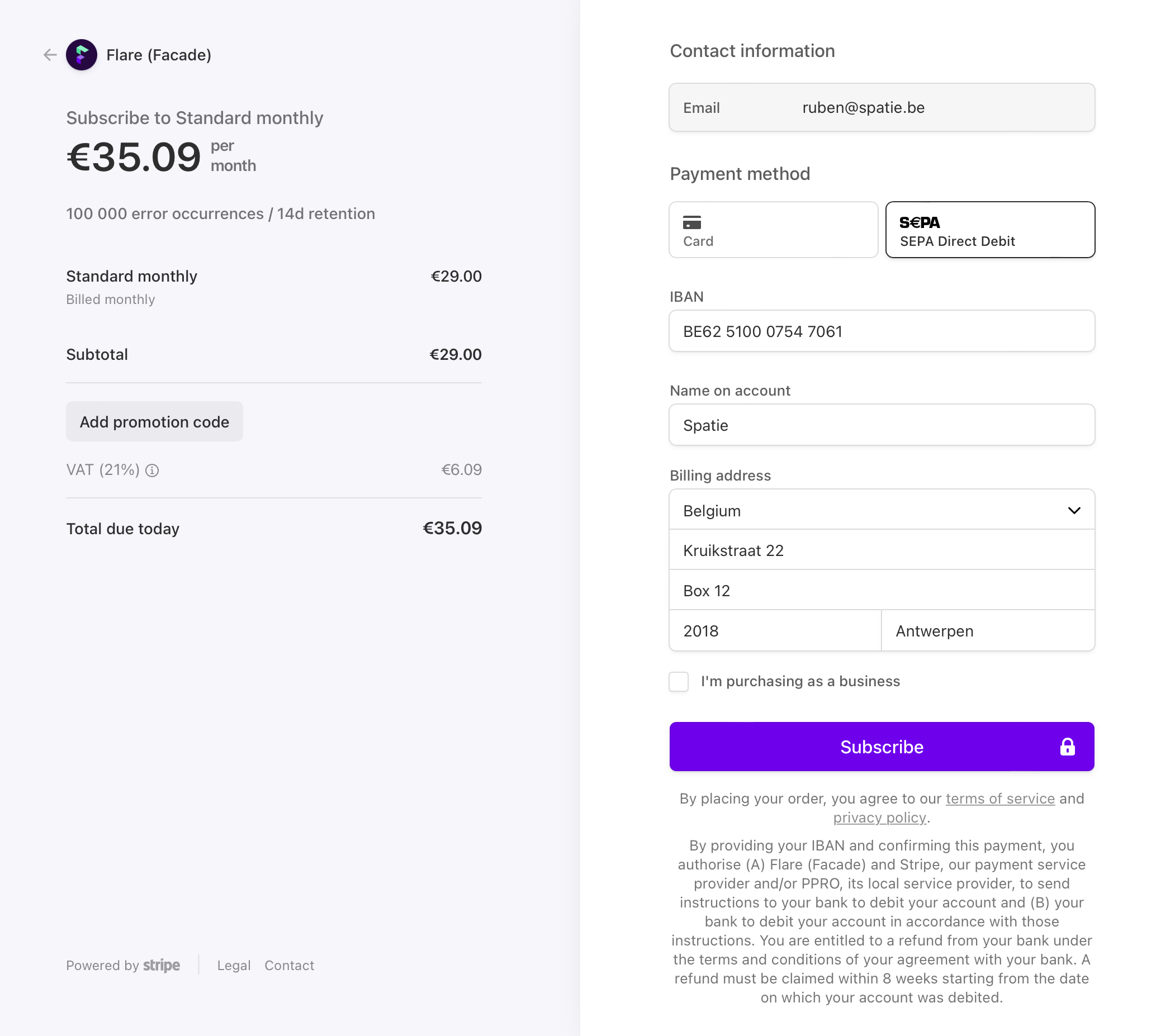Select the Card payment tab

click(x=773, y=230)
